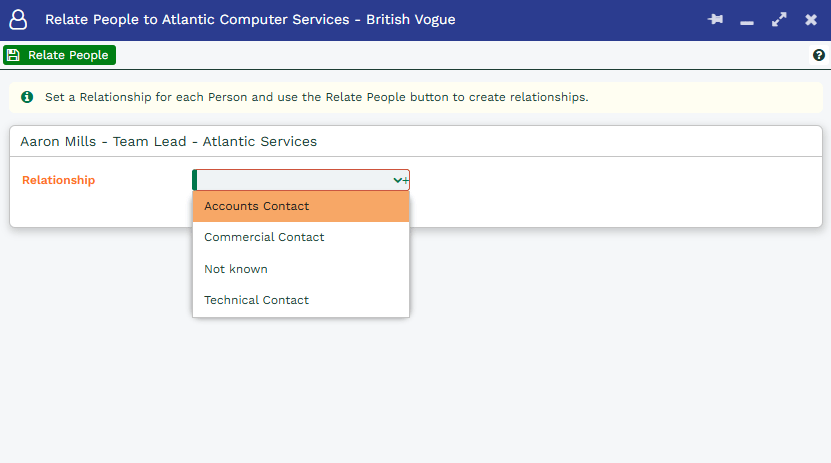Click the dialog title text
The width and height of the screenshot is (831, 463).
[250, 20]
